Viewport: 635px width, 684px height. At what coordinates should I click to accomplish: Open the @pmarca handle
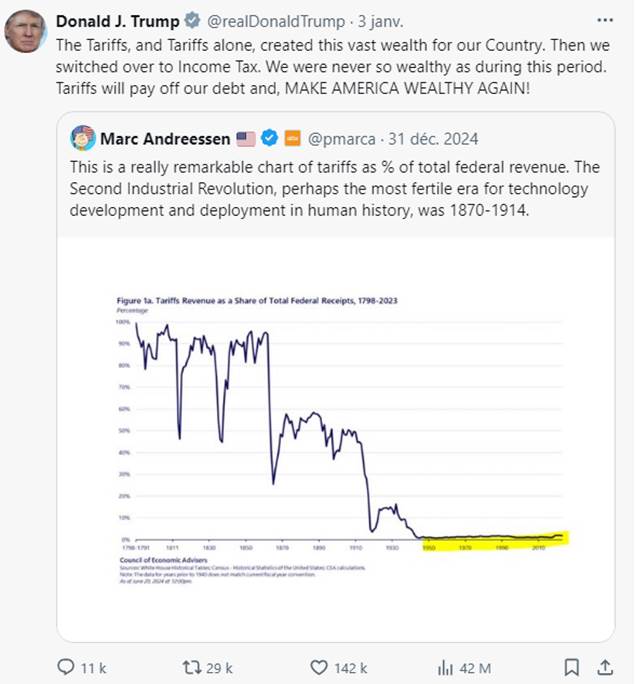pos(341,139)
